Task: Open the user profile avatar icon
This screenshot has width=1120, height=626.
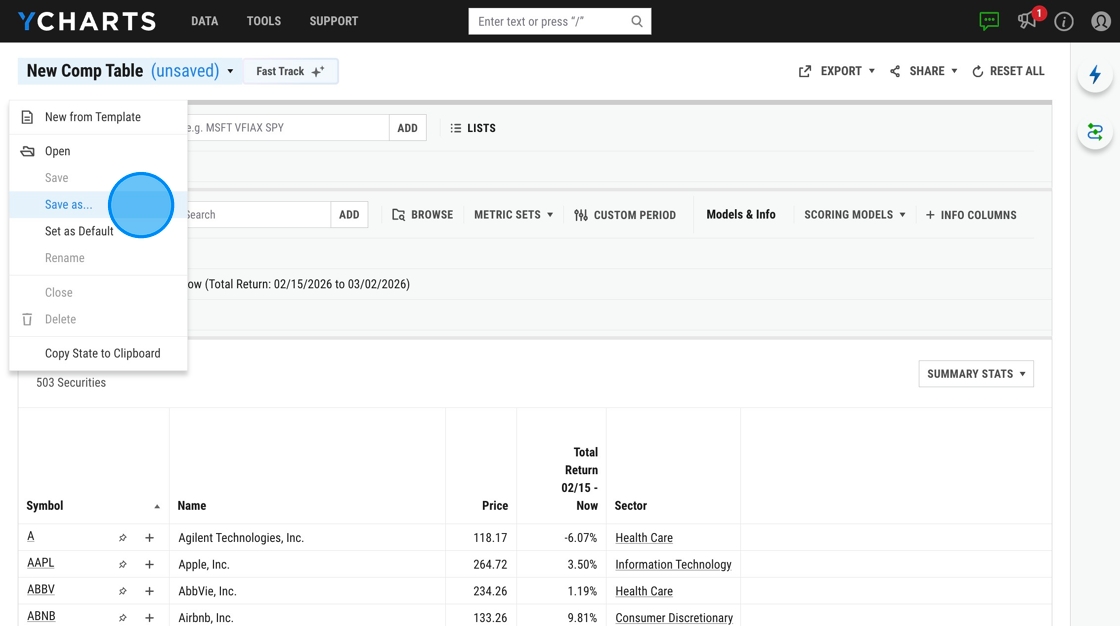Action: tap(1101, 21)
